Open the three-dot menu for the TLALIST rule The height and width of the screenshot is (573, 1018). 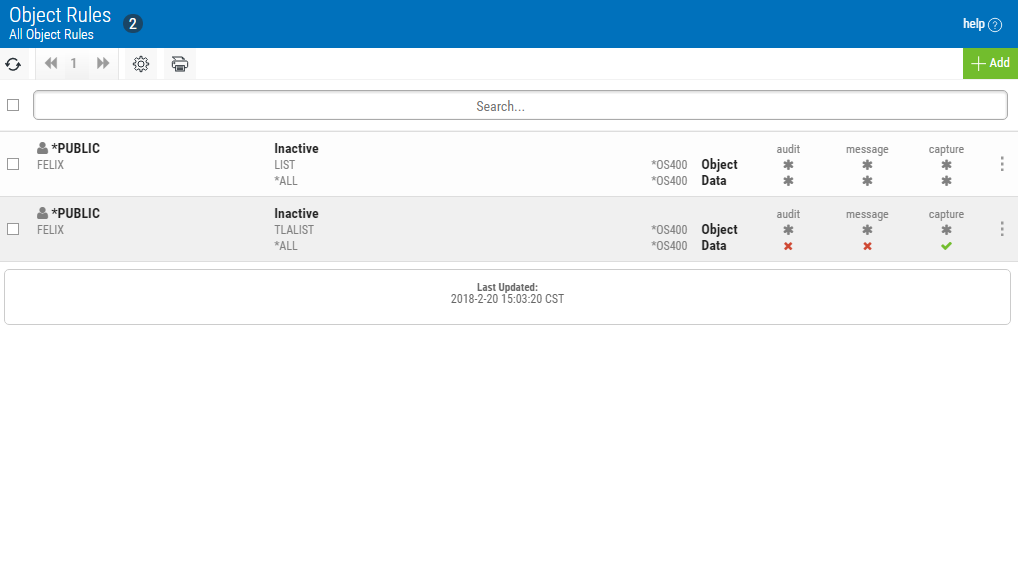[1002, 229]
